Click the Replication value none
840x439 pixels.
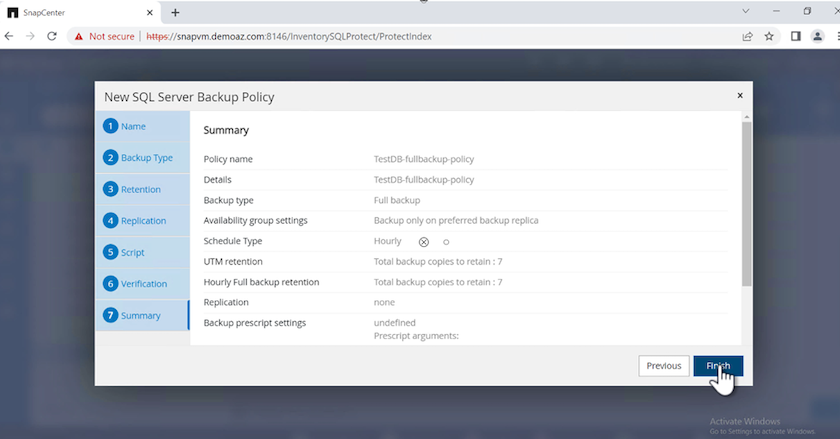384,302
